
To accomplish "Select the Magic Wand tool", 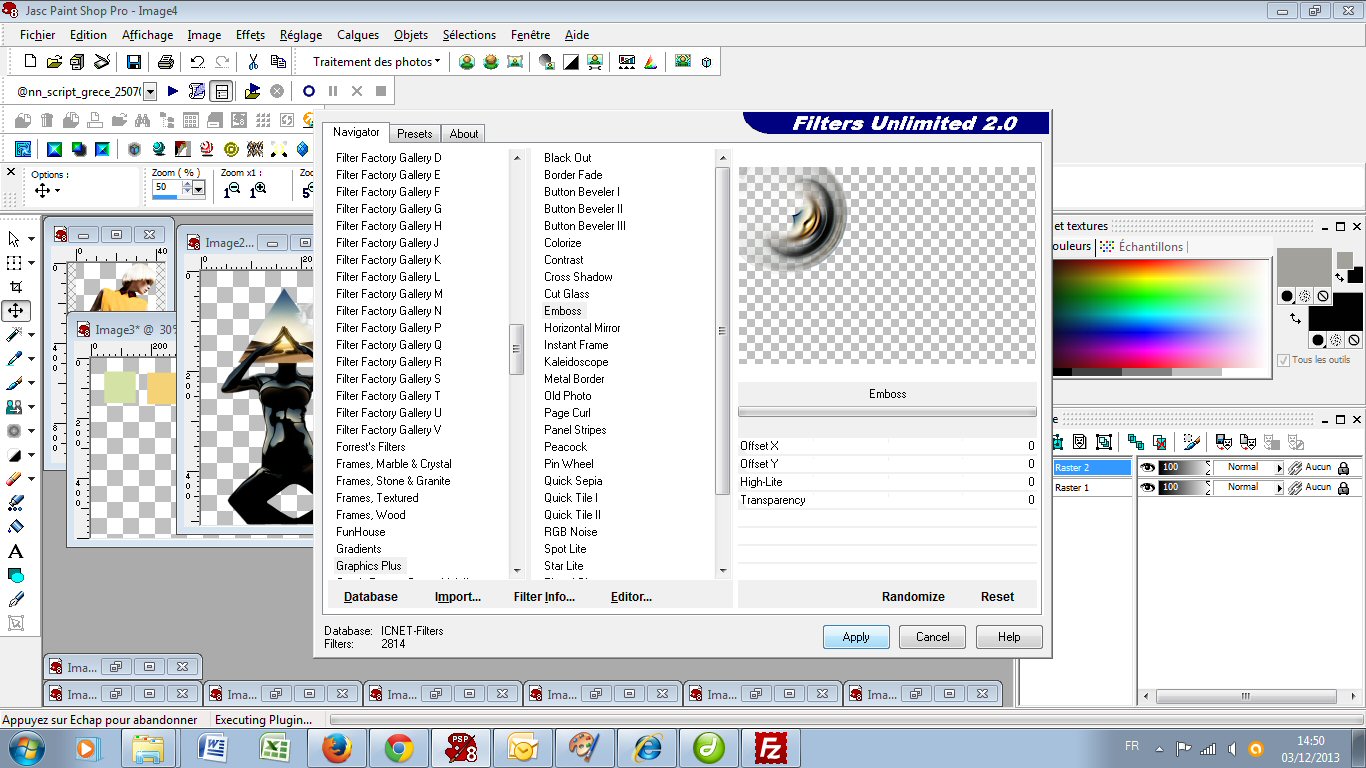I will point(15,335).
